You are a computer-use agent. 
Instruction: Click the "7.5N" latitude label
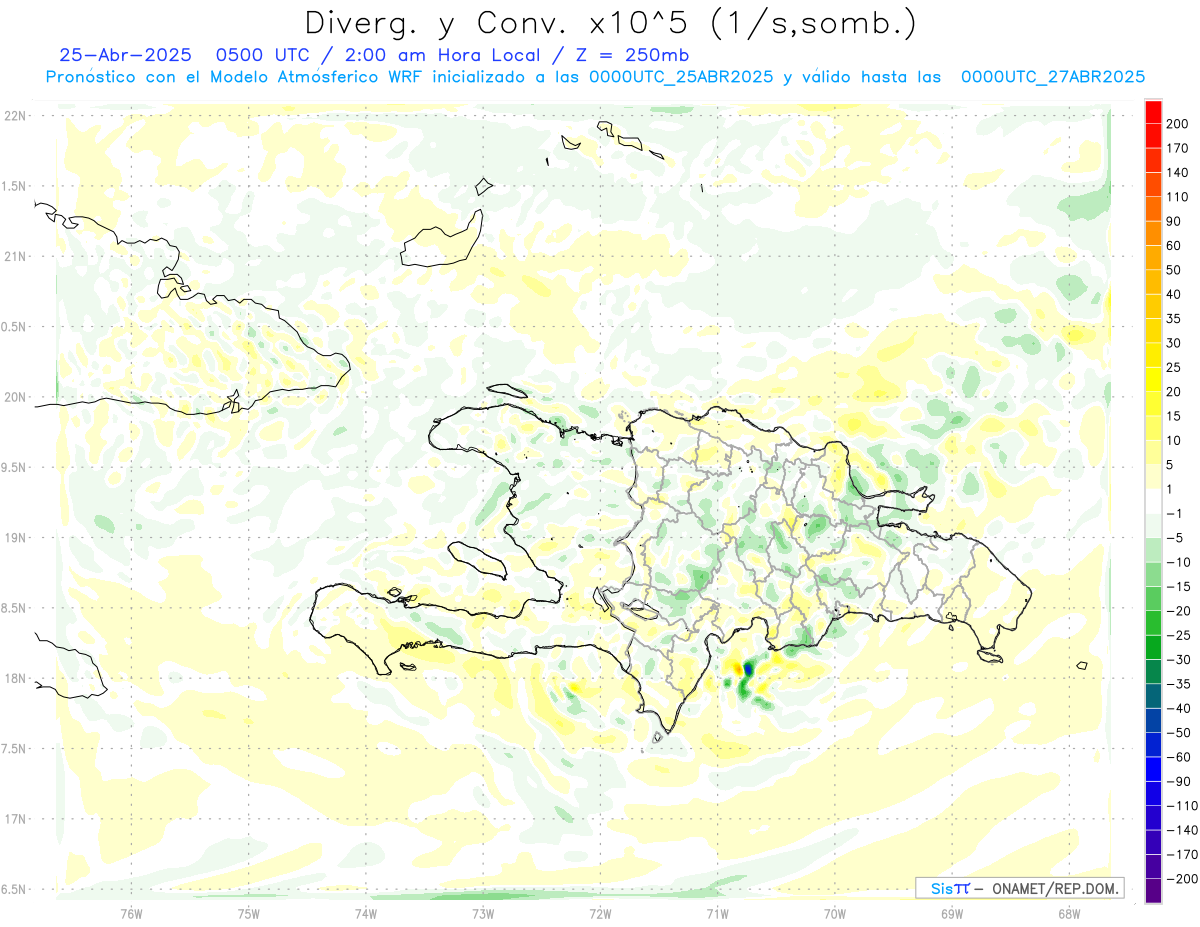point(15,749)
